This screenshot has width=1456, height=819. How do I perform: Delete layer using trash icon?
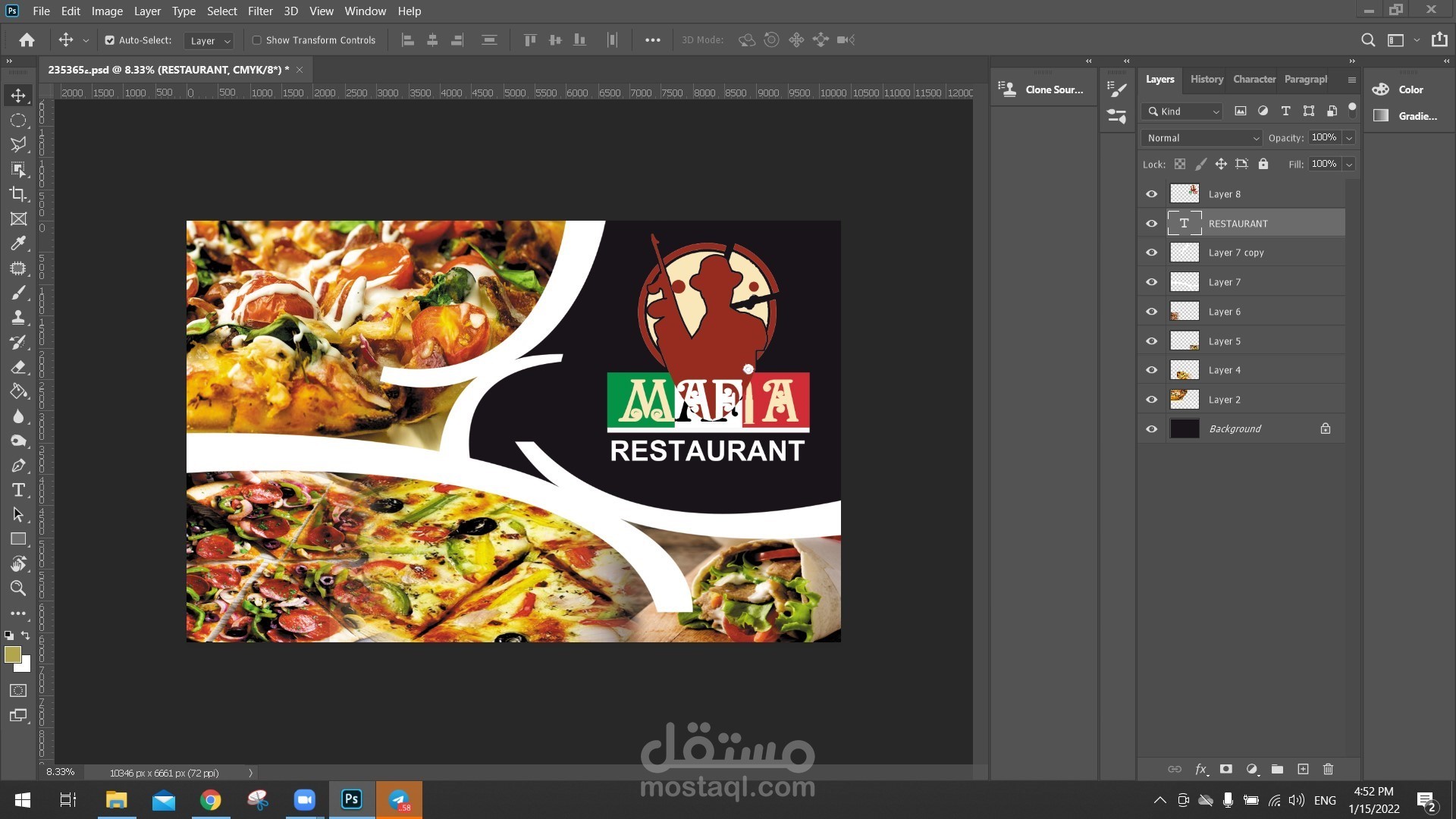1328,769
